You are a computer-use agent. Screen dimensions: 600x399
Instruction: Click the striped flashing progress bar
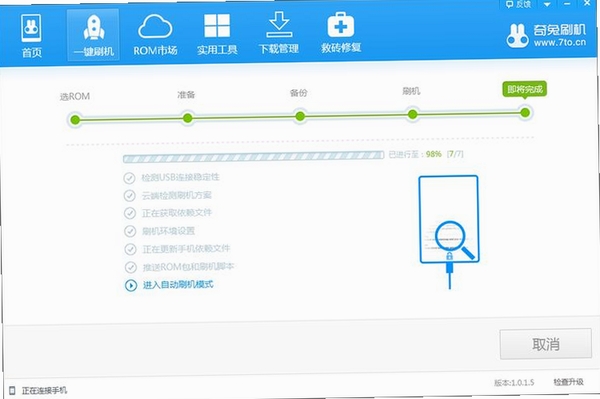[253, 157]
